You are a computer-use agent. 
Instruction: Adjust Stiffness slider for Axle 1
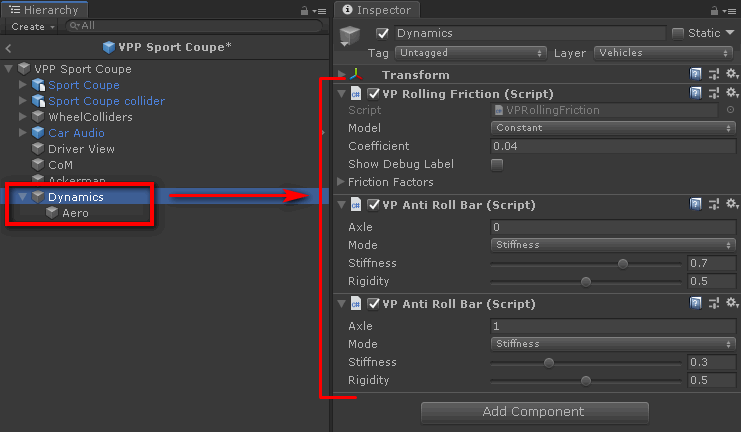pos(586,363)
